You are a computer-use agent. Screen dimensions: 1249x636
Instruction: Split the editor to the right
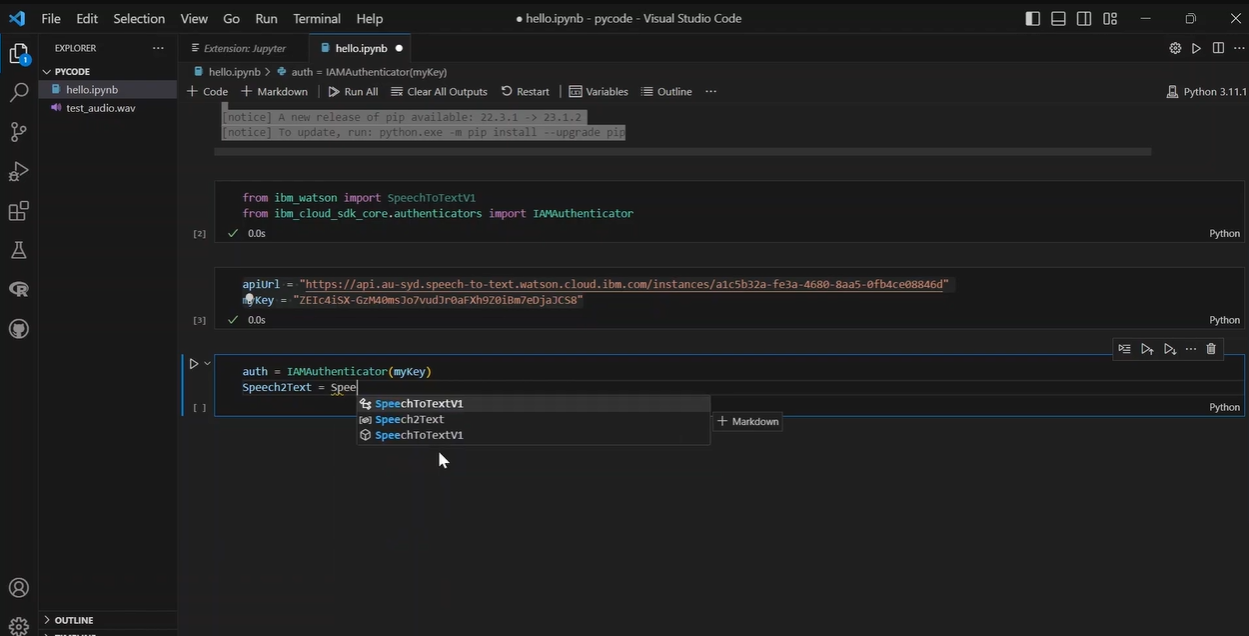1218,48
